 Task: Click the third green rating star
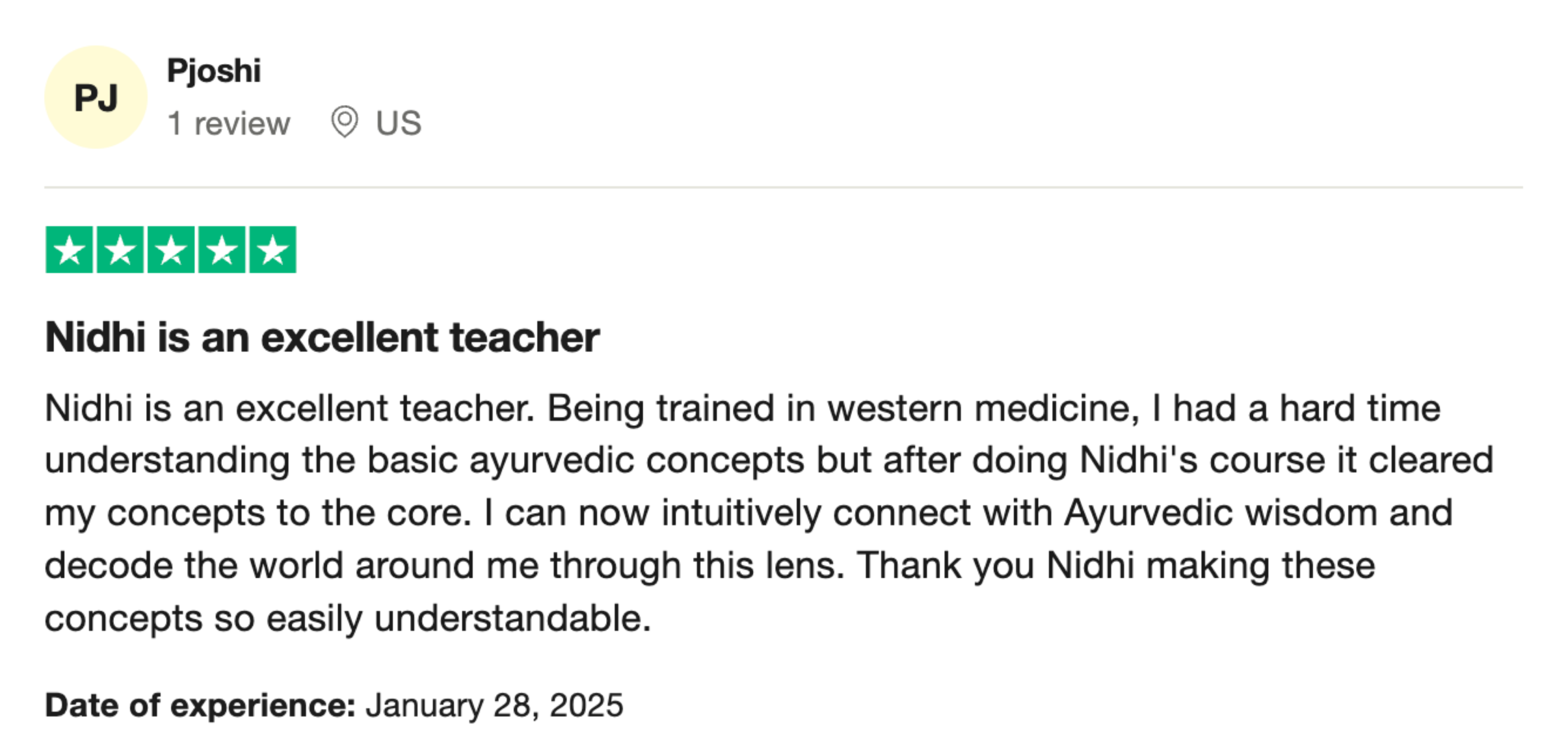click(x=171, y=250)
